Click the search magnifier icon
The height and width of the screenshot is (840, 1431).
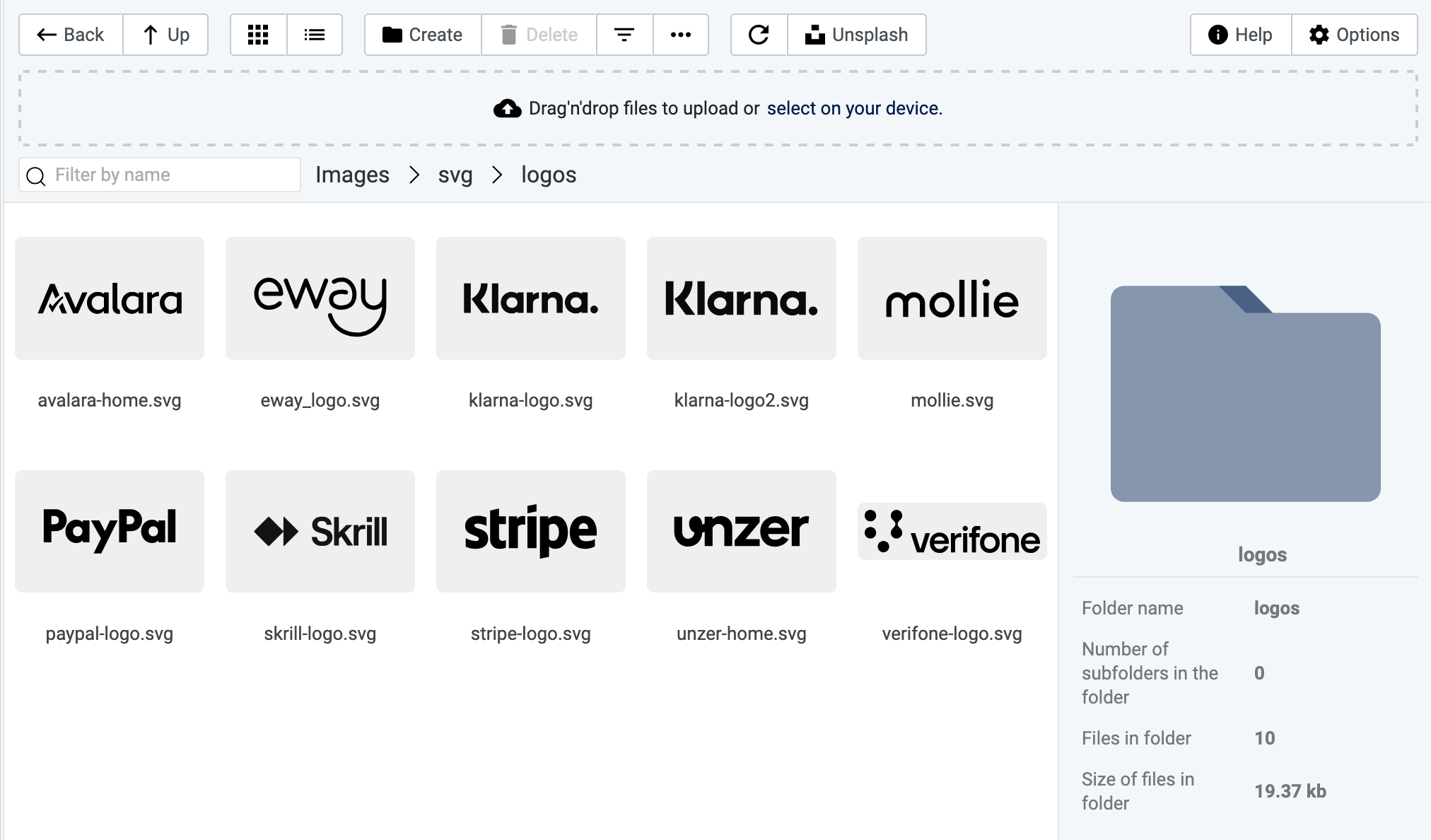(35, 175)
